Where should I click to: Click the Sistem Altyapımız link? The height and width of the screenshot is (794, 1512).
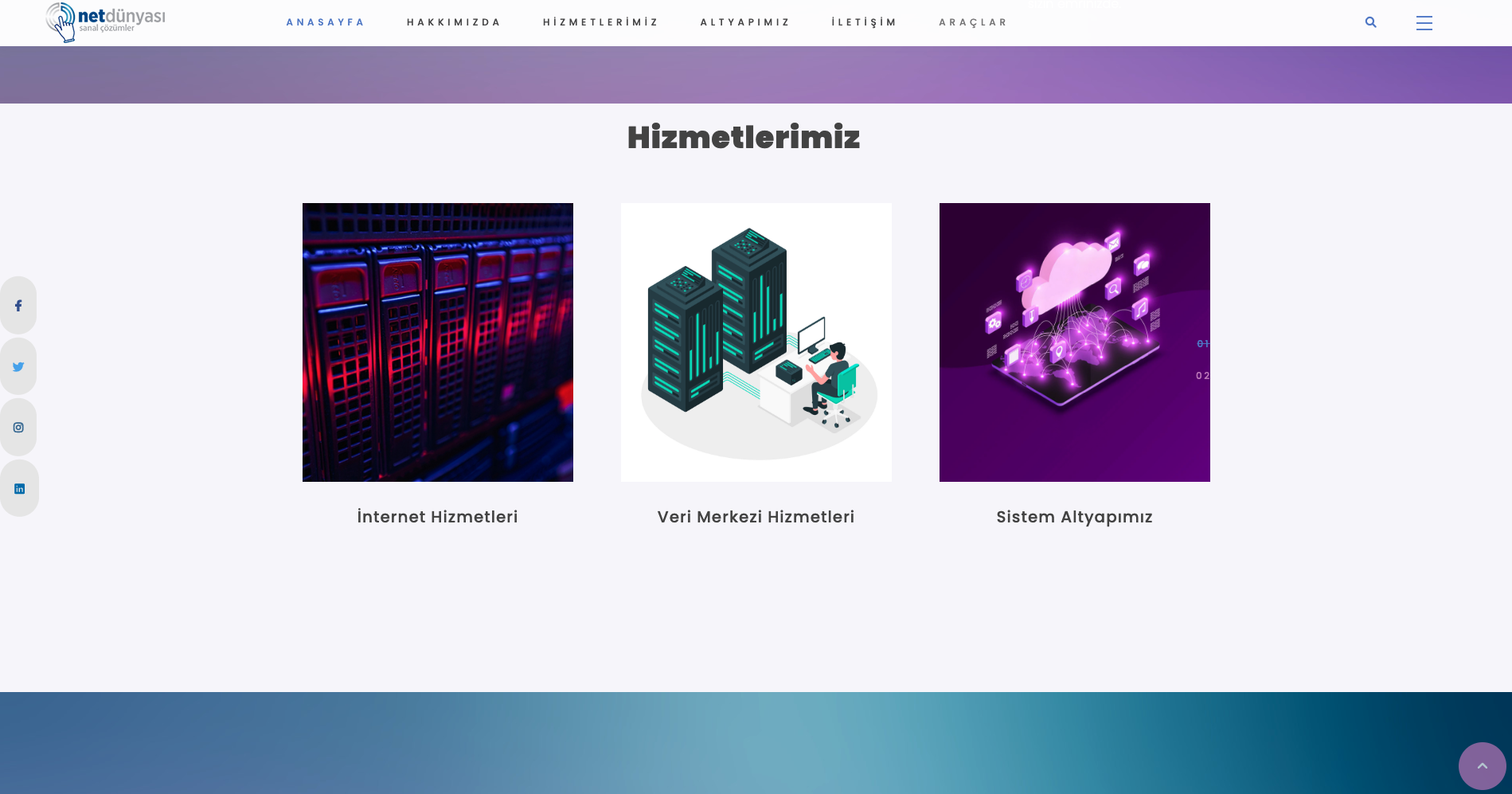(1074, 518)
